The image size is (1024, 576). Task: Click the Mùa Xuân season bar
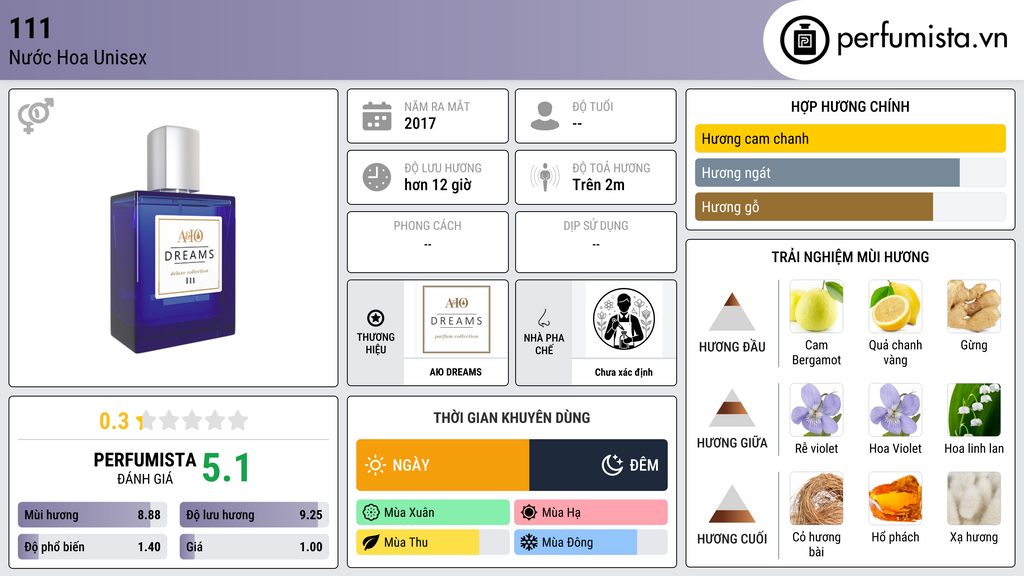pyautogui.click(x=433, y=512)
